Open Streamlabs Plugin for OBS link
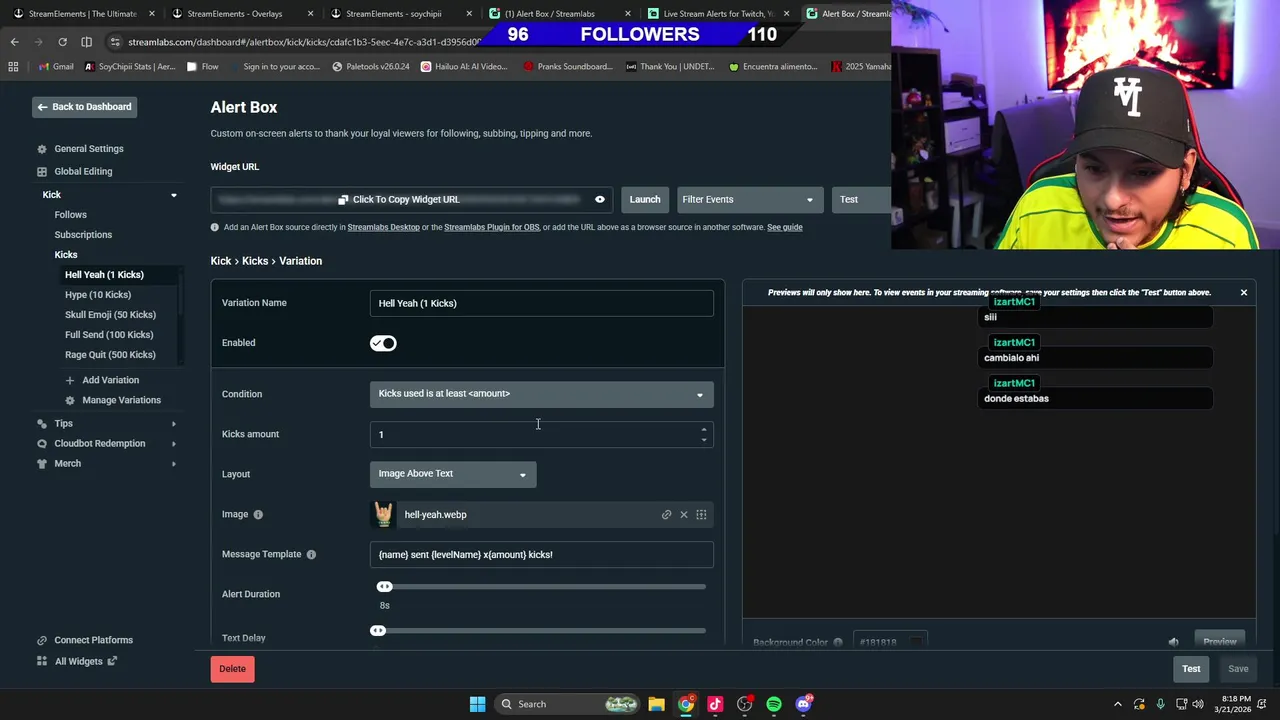The height and width of the screenshot is (720, 1280). (491, 227)
